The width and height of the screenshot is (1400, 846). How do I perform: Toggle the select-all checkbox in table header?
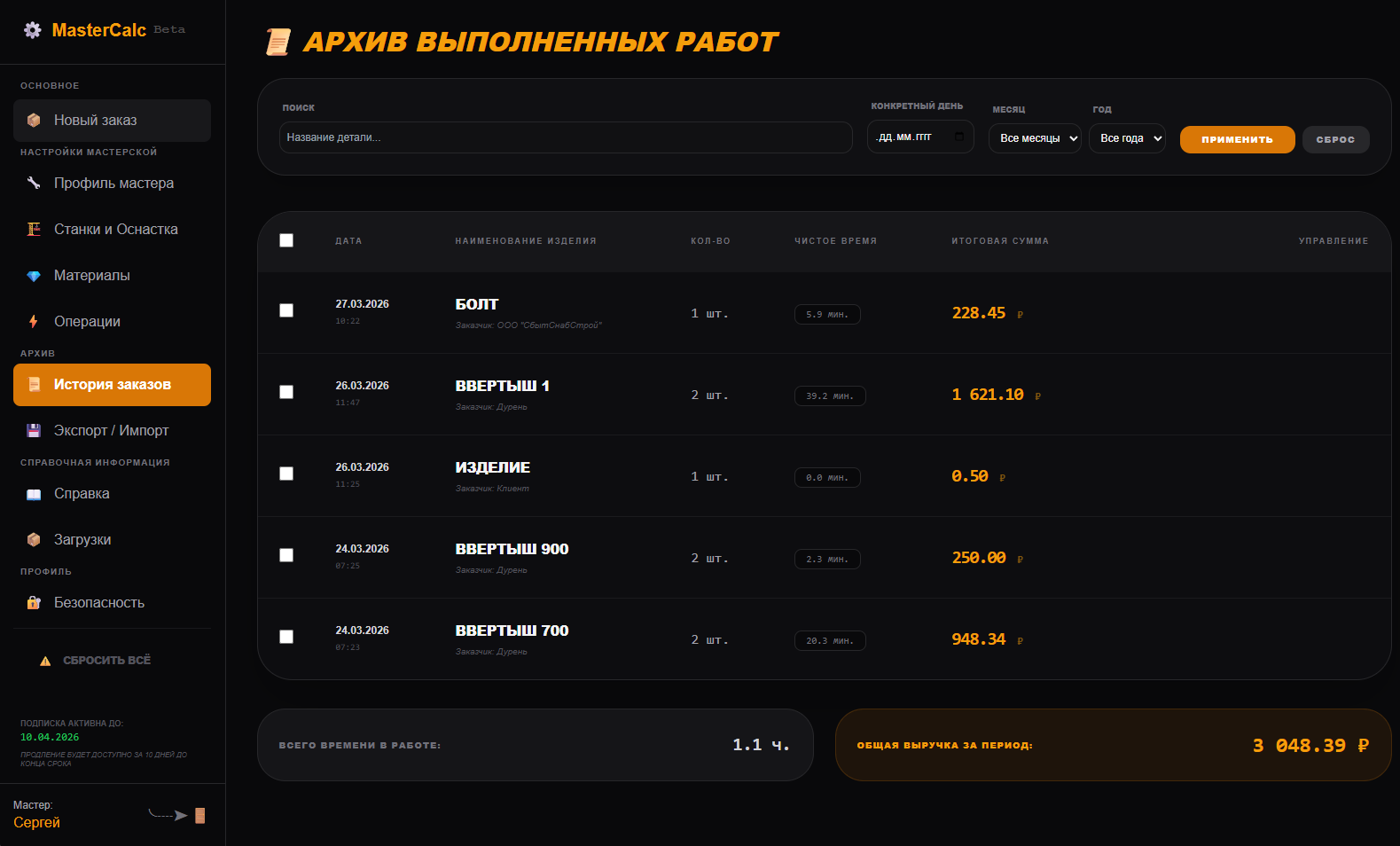pos(286,241)
